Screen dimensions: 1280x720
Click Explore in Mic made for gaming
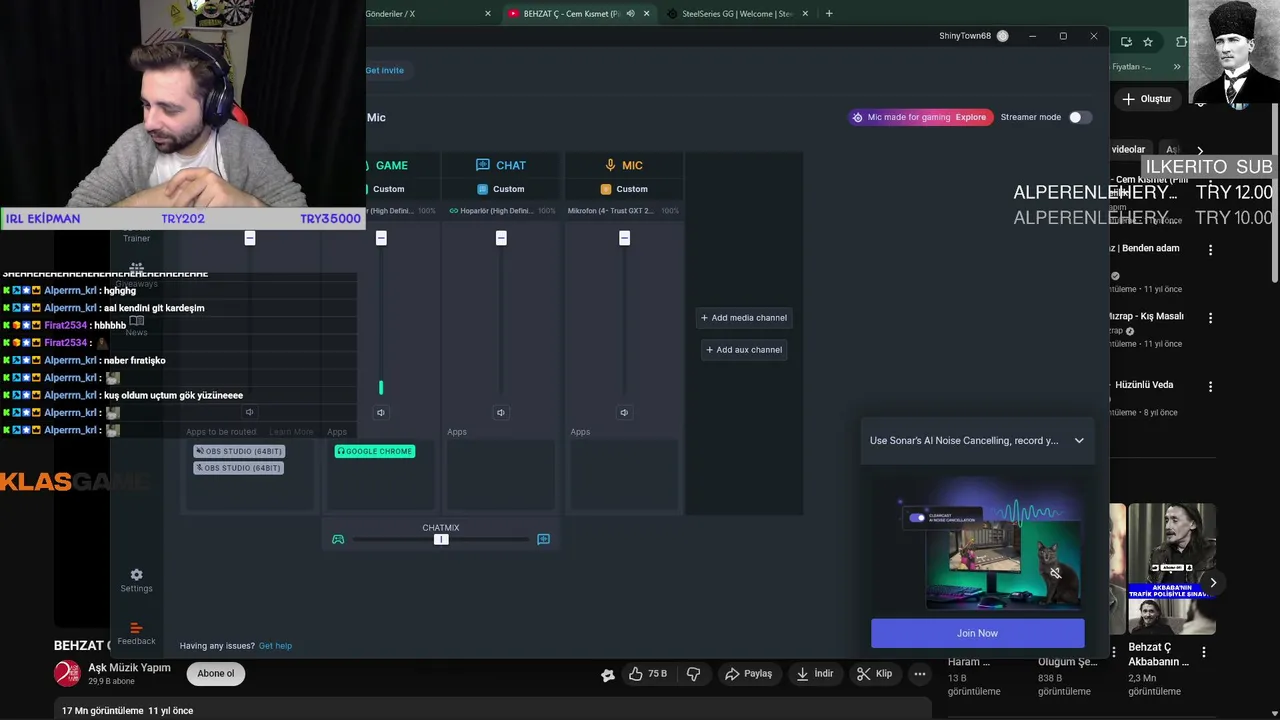tap(970, 117)
